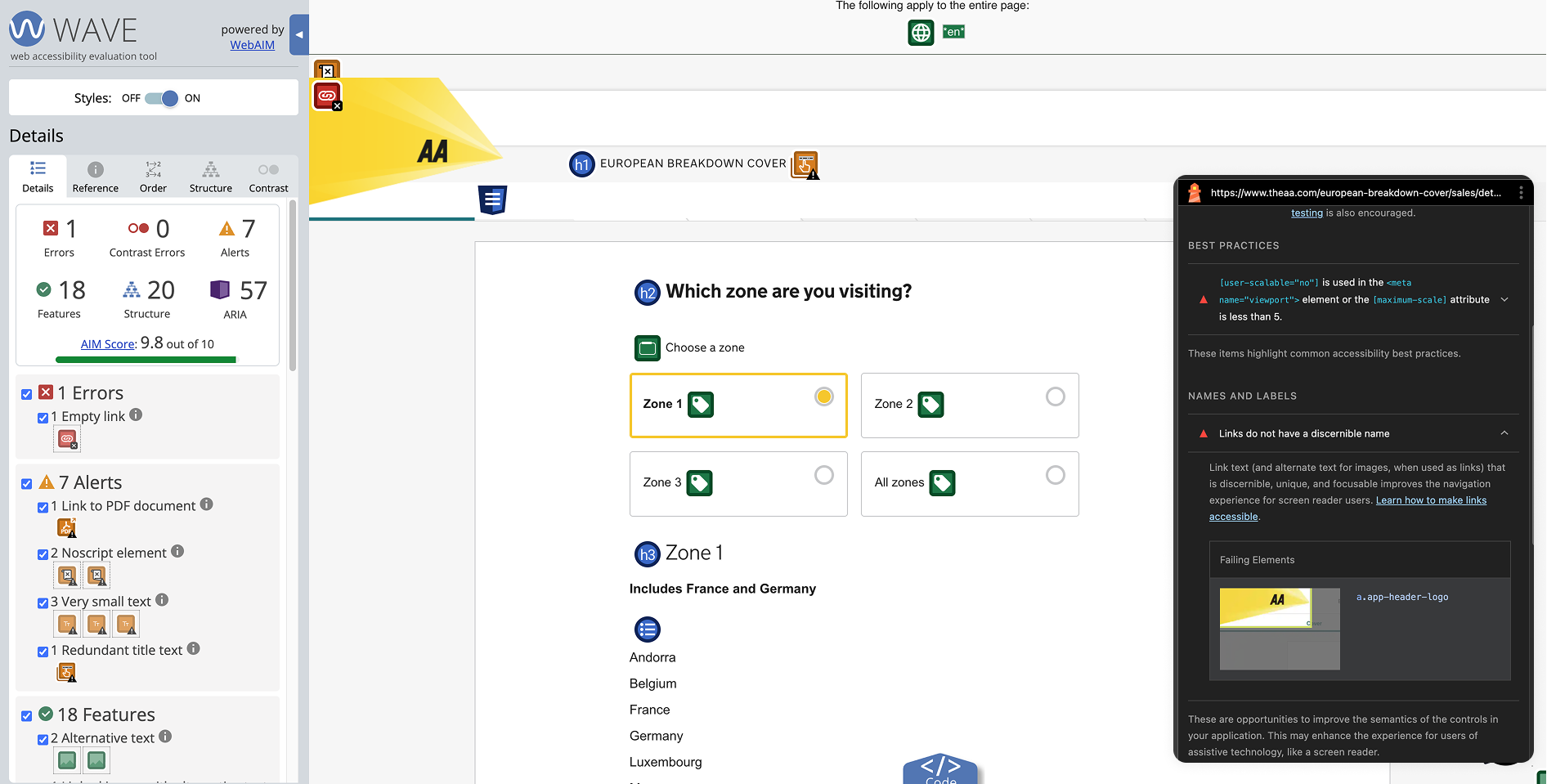Uncheck the 7 Alerts checkbox
Screen dimensions: 1547x784
[x=25, y=483]
